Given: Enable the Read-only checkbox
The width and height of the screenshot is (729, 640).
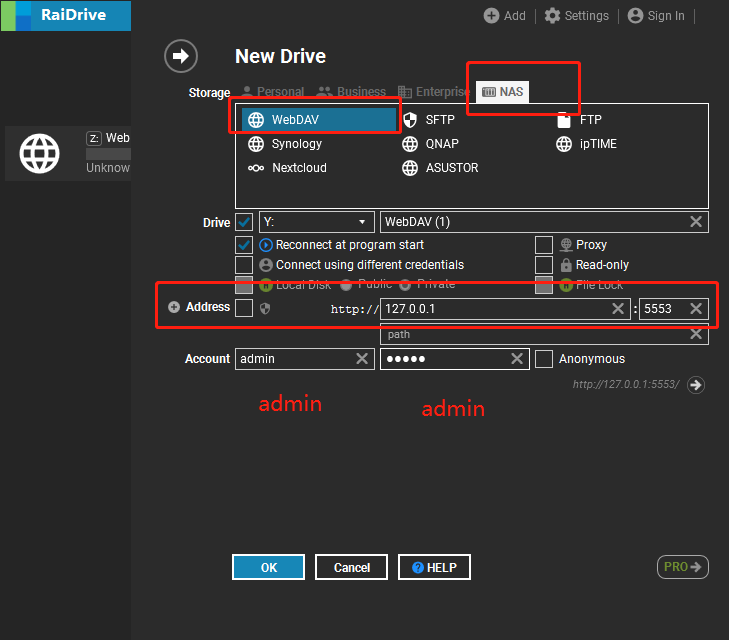Looking at the screenshot, I should click(x=543, y=265).
